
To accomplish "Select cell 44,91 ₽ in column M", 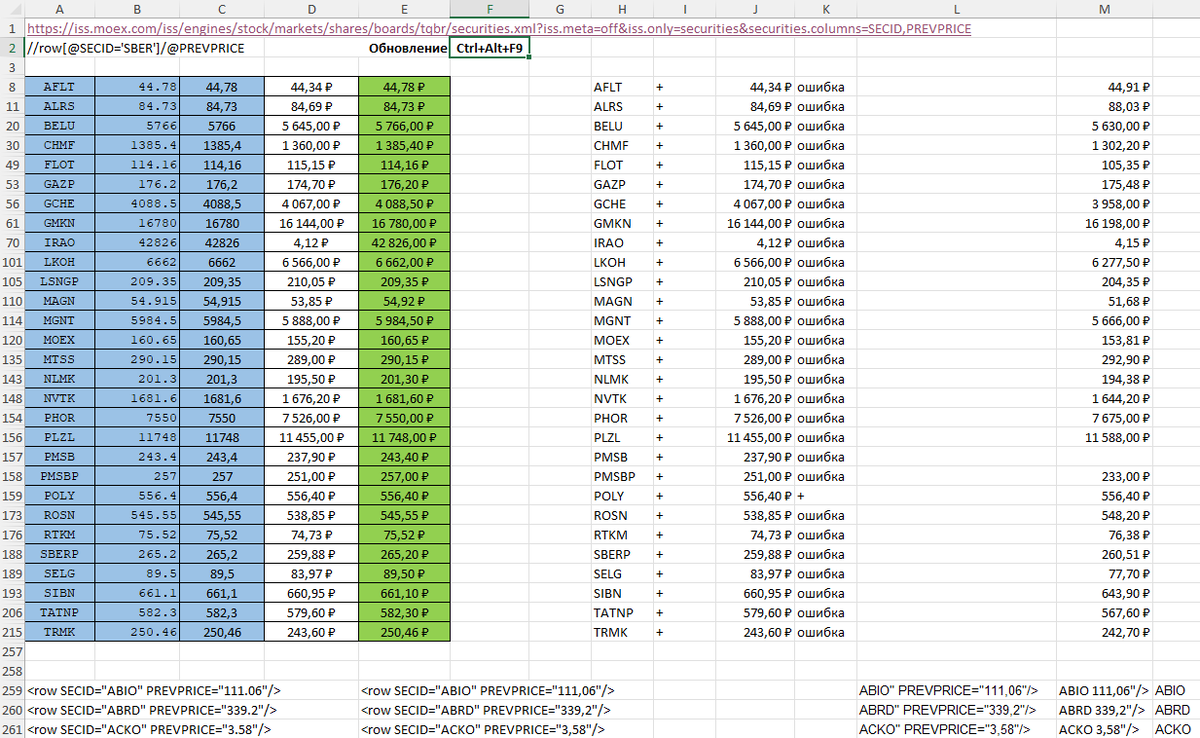I will 1104,88.
